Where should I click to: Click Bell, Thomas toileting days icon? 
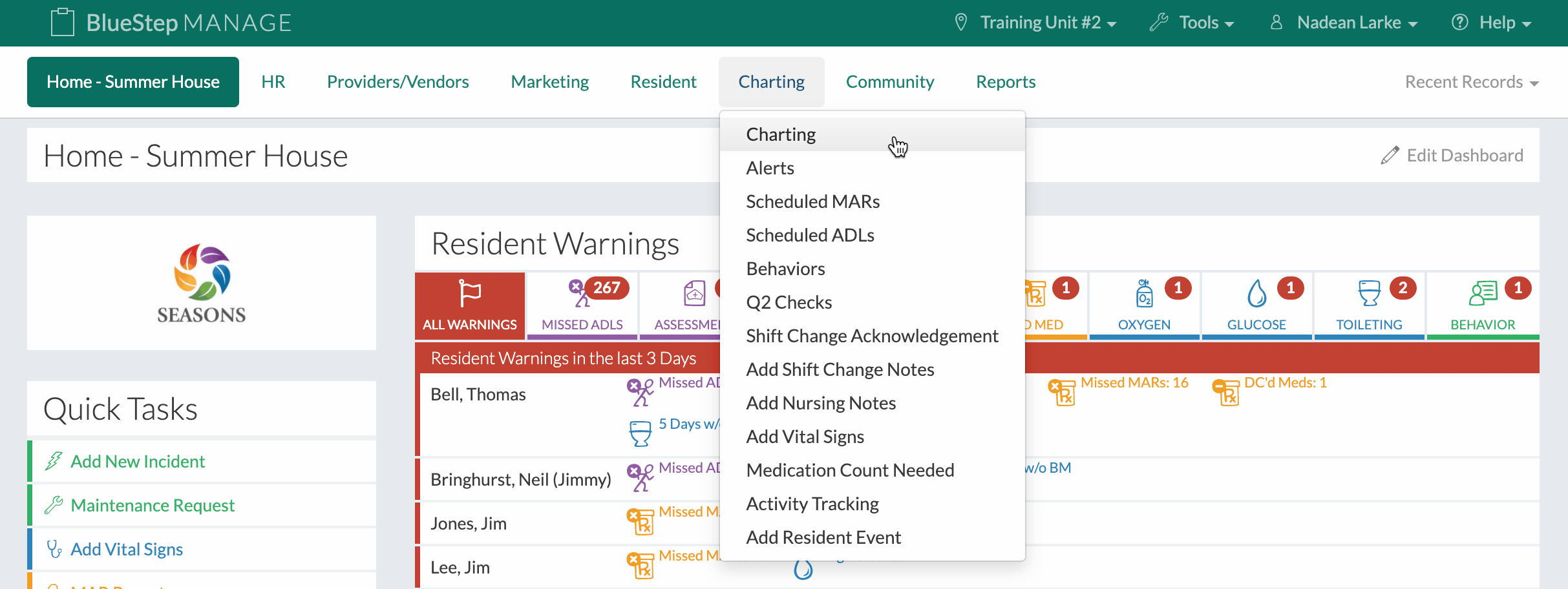641,433
